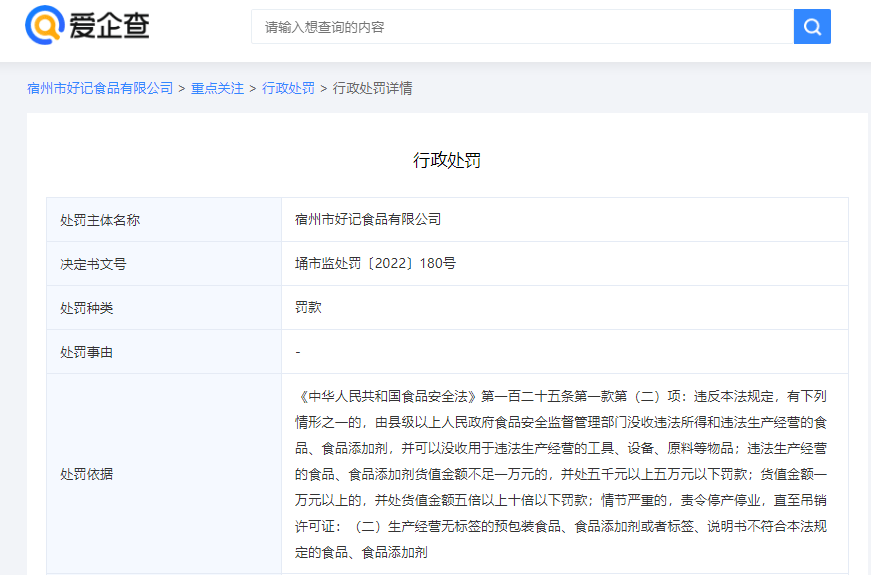Click value 埇市监处罚〔2022〕180号
The image size is (871, 575).
click(x=375, y=263)
